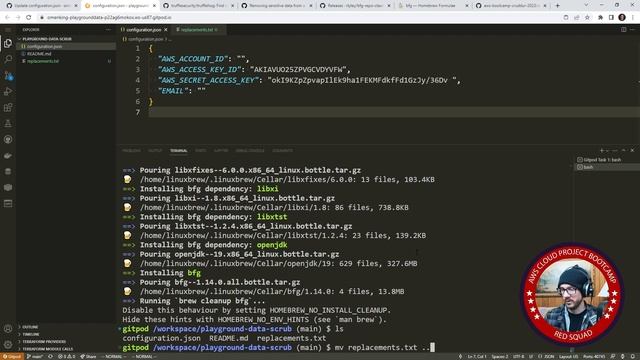This screenshot has width=640, height=360.
Task: Click in the terminal command prompt line
Action: tap(278, 347)
